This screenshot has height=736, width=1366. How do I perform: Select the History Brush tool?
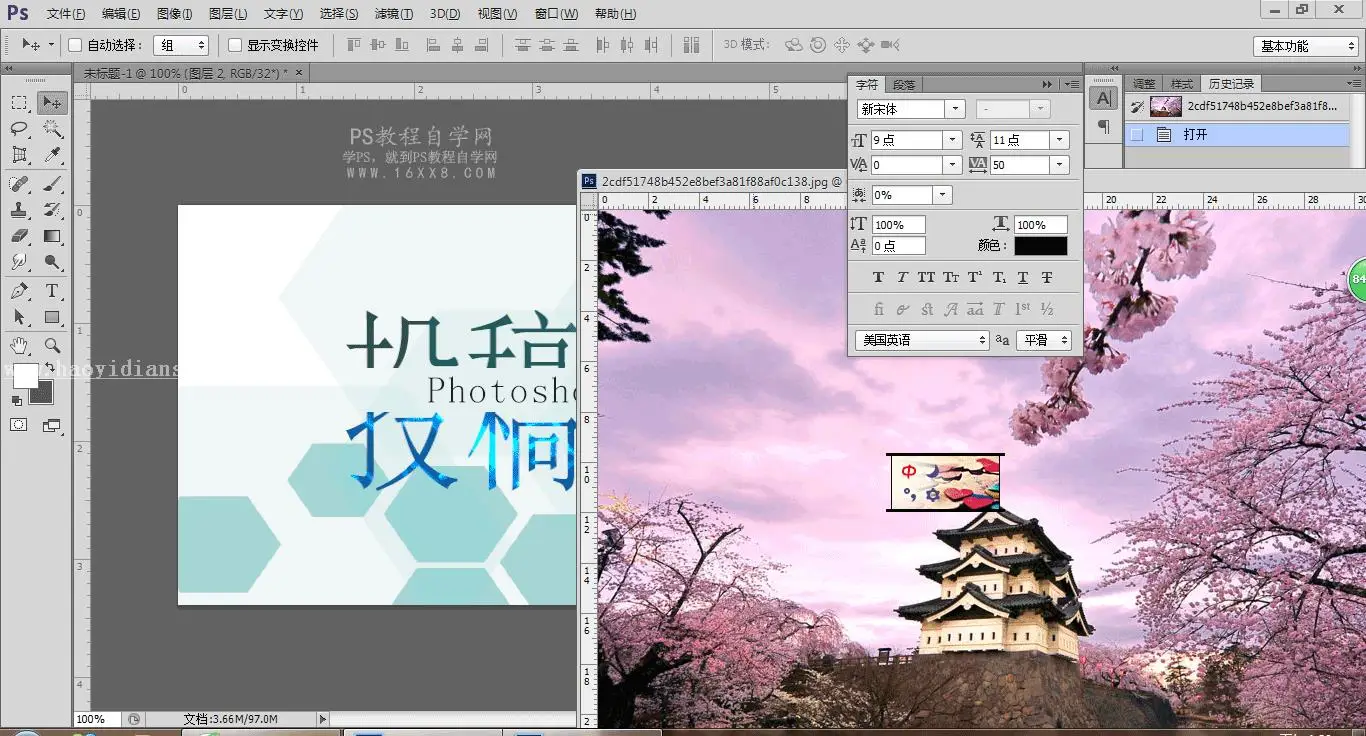pos(52,210)
